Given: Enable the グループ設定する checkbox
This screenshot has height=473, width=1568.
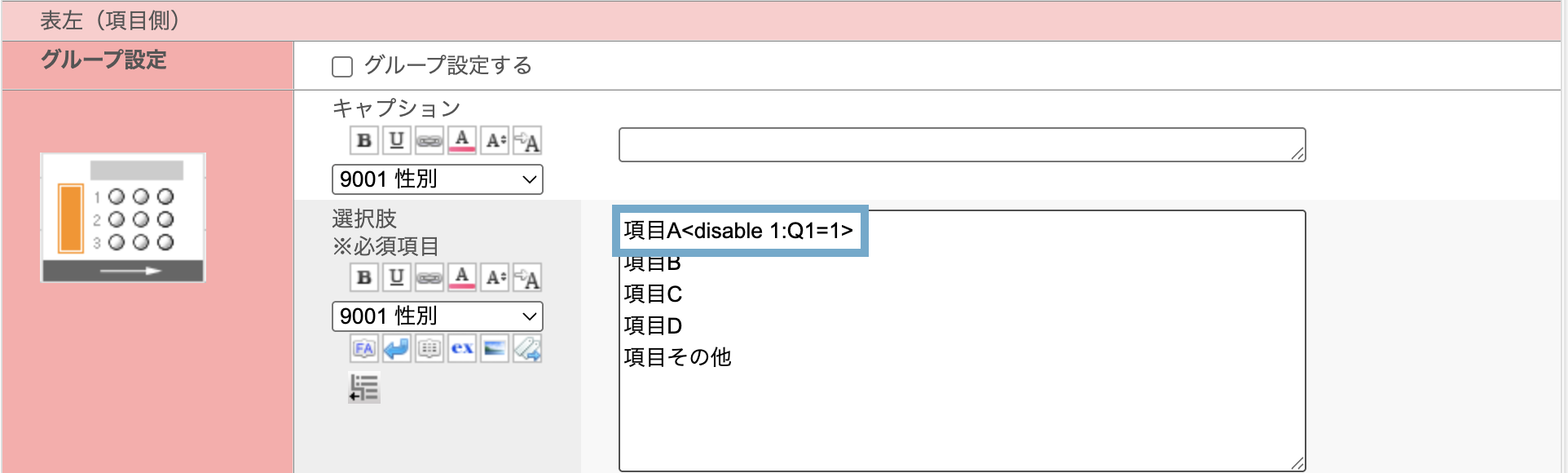Looking at the screenshot, I should tap(341, 66).
